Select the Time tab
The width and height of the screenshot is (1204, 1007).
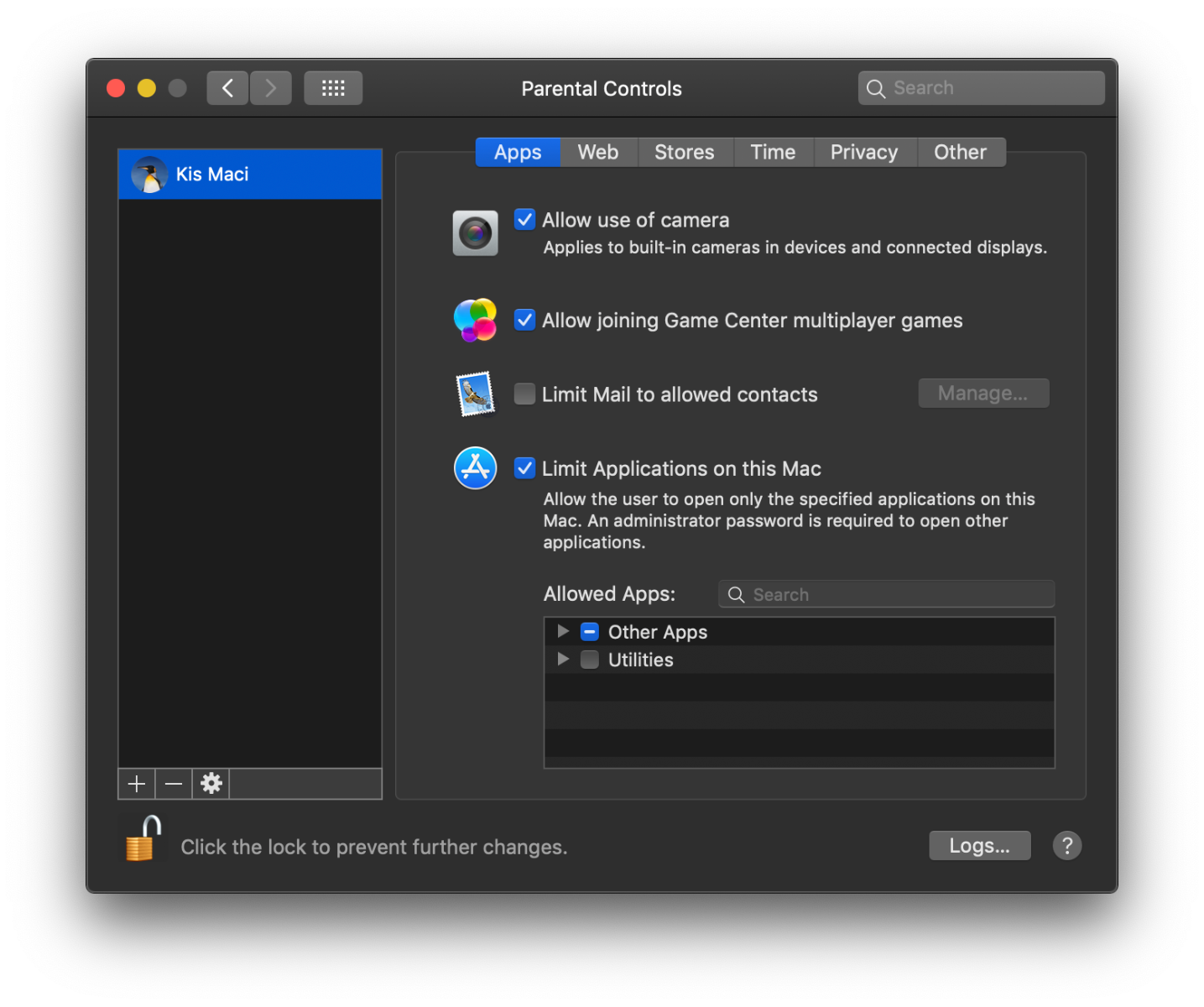tap(773, 152)
